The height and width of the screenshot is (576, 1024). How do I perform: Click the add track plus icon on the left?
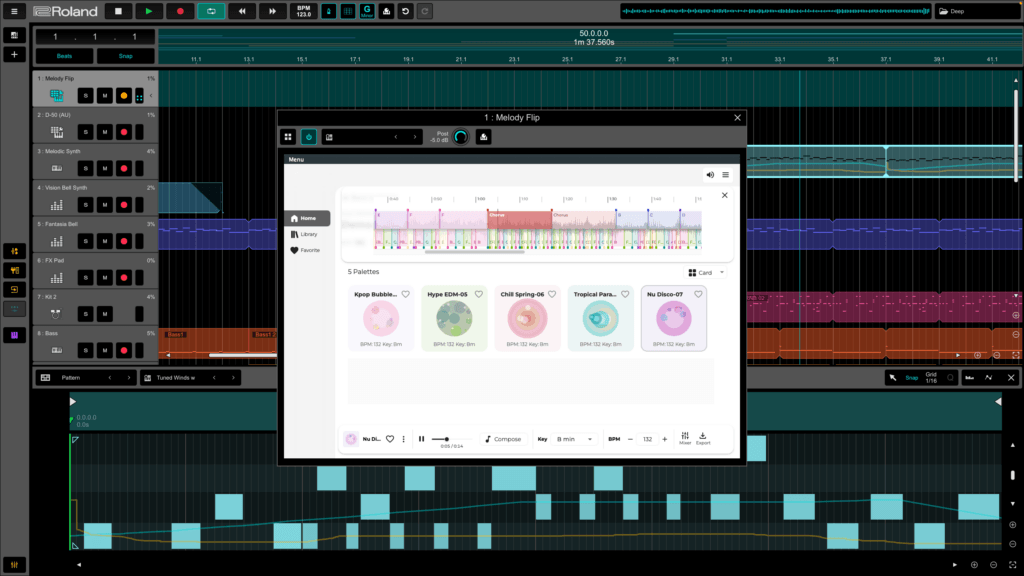[x=14, y=54]
